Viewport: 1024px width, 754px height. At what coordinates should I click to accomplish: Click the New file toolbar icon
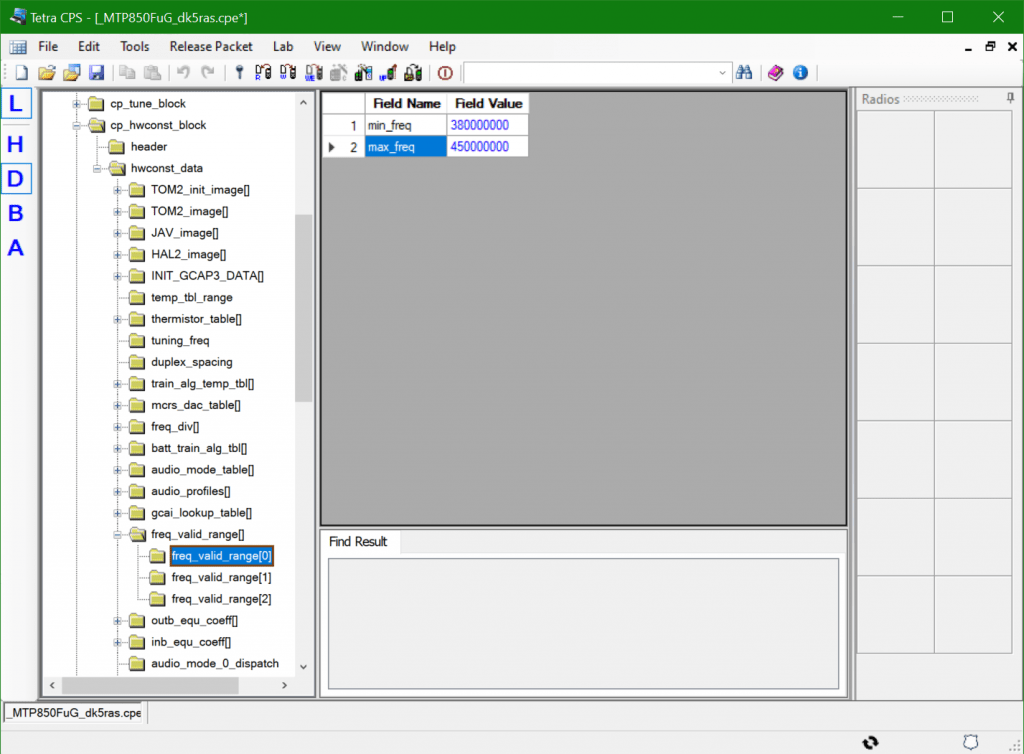pos(21,73)
